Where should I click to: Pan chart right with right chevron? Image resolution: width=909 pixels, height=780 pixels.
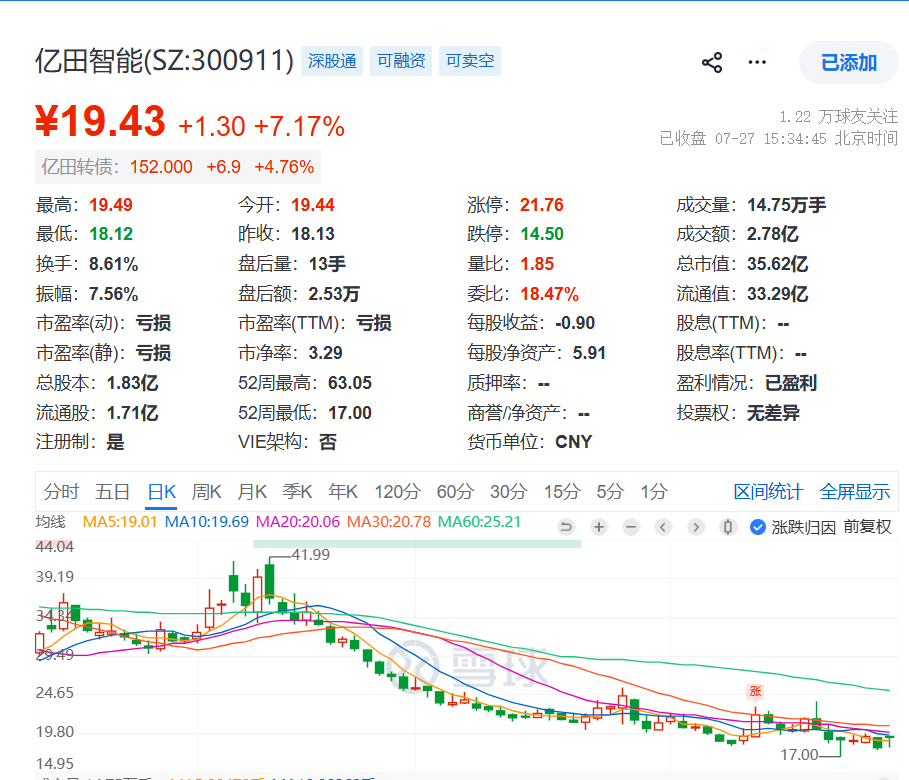pyautogui.click(x=696, y=527)
